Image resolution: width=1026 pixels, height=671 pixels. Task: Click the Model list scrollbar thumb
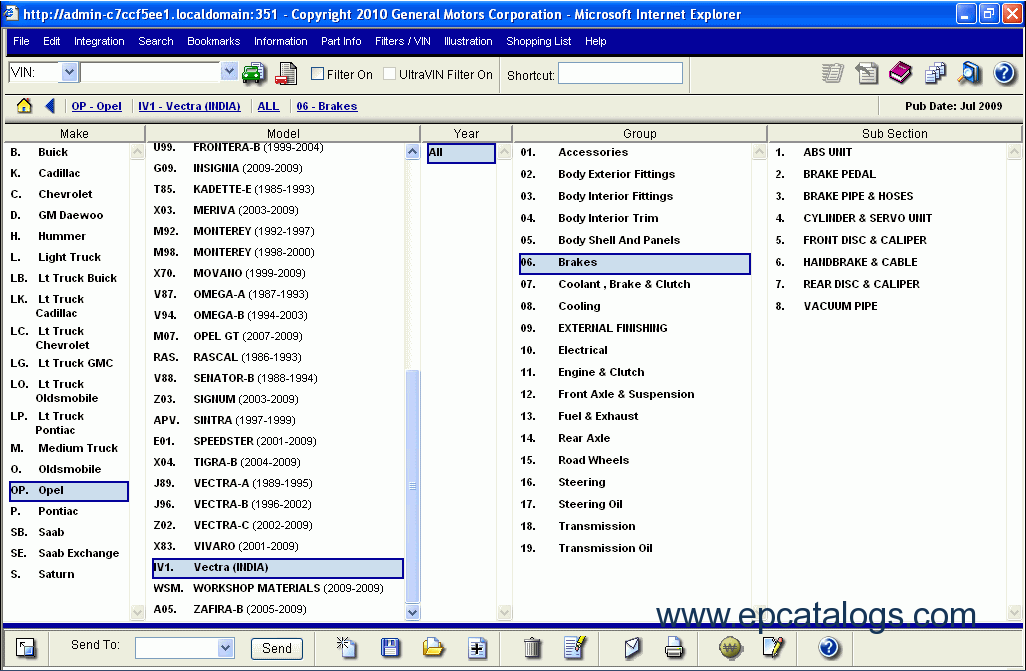412,486
